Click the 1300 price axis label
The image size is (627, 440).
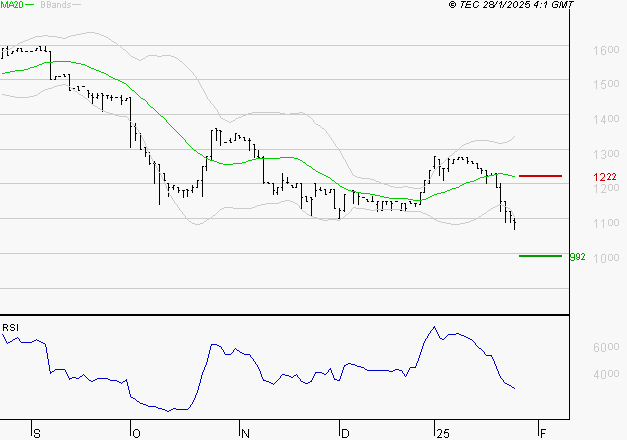click(606, 154)
